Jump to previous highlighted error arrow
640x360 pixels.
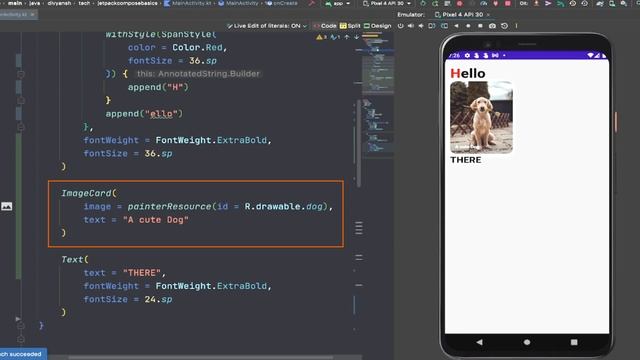pos(347,37)
